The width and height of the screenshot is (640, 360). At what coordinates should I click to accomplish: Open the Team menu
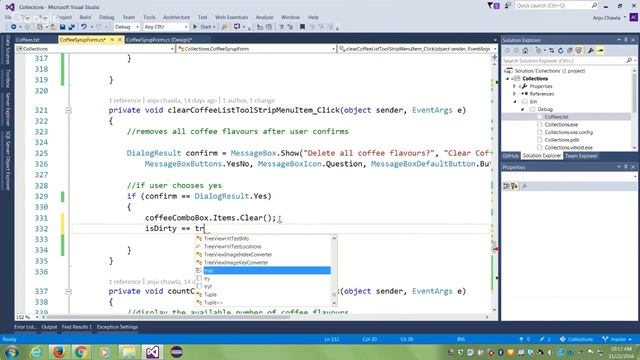(x=129, y=17)
